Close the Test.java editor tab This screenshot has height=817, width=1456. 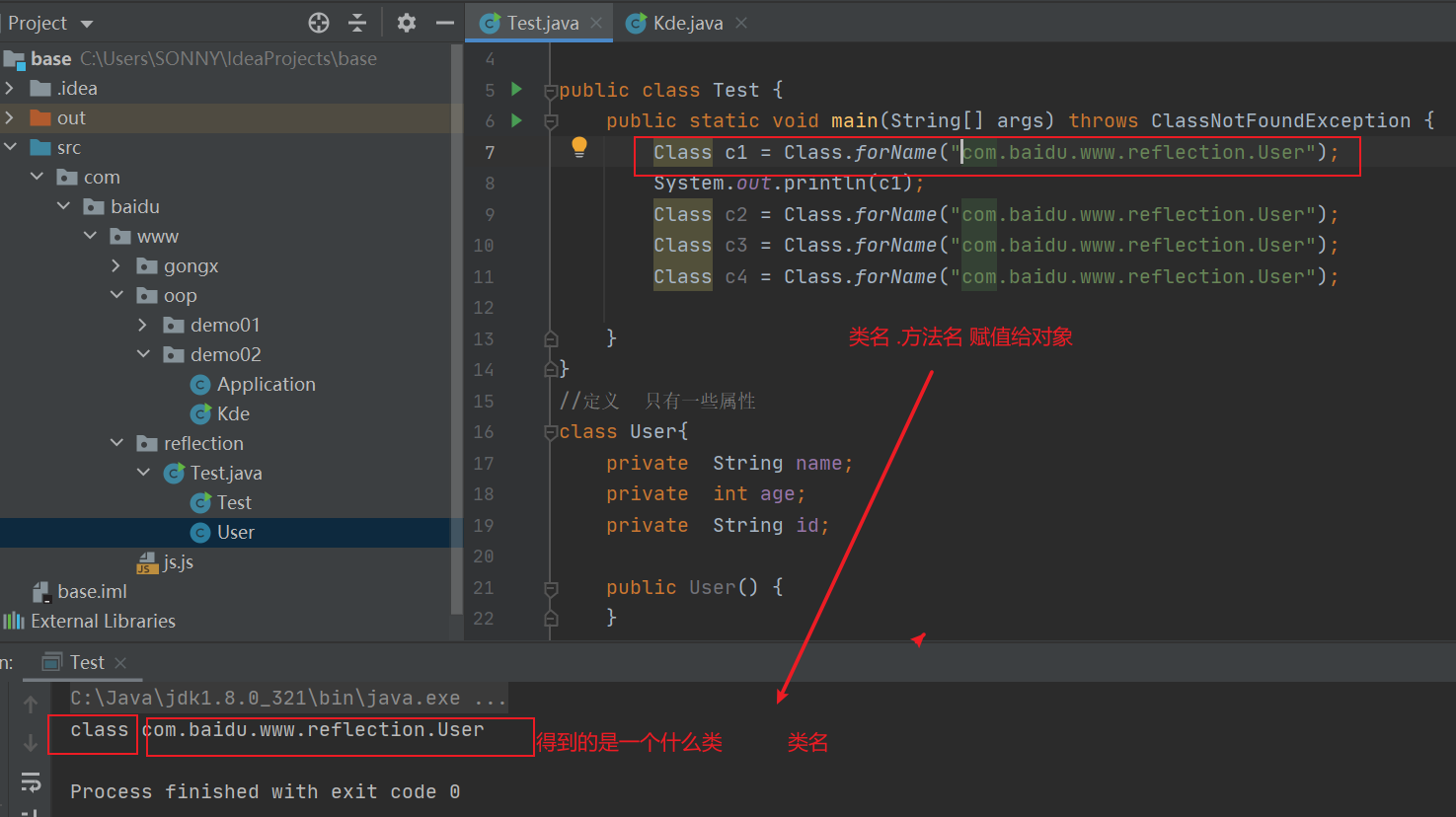(x=596, y=23)
